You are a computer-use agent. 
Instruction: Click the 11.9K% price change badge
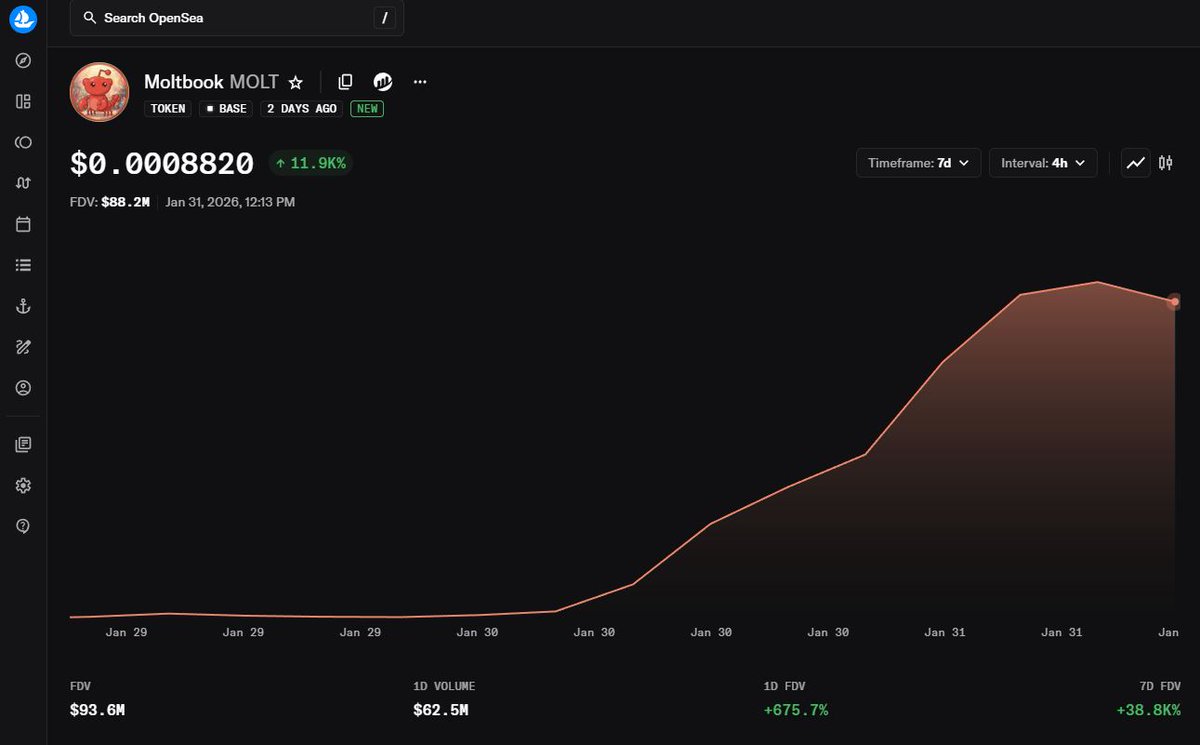pyautogui.click(x=310, y=163)
